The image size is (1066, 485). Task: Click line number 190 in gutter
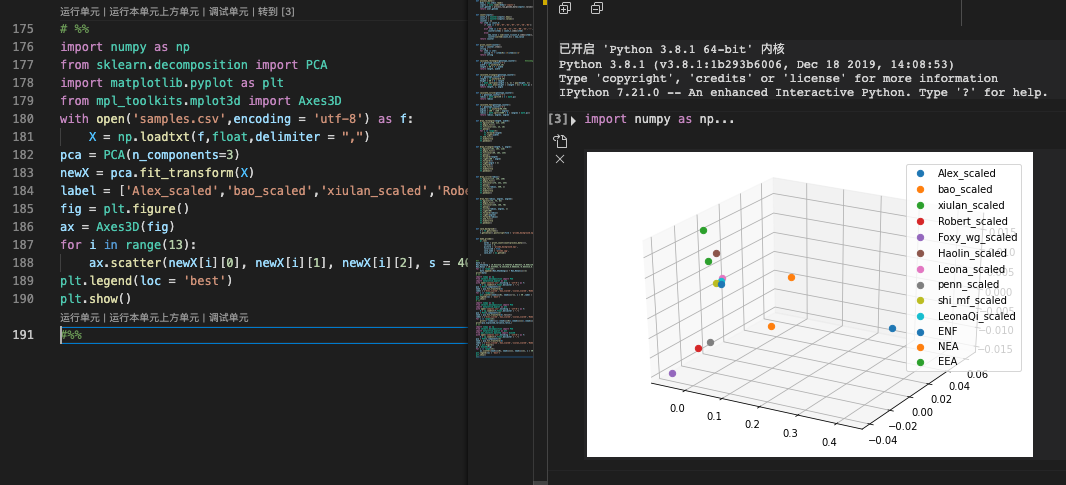click(x=23, y=299)
